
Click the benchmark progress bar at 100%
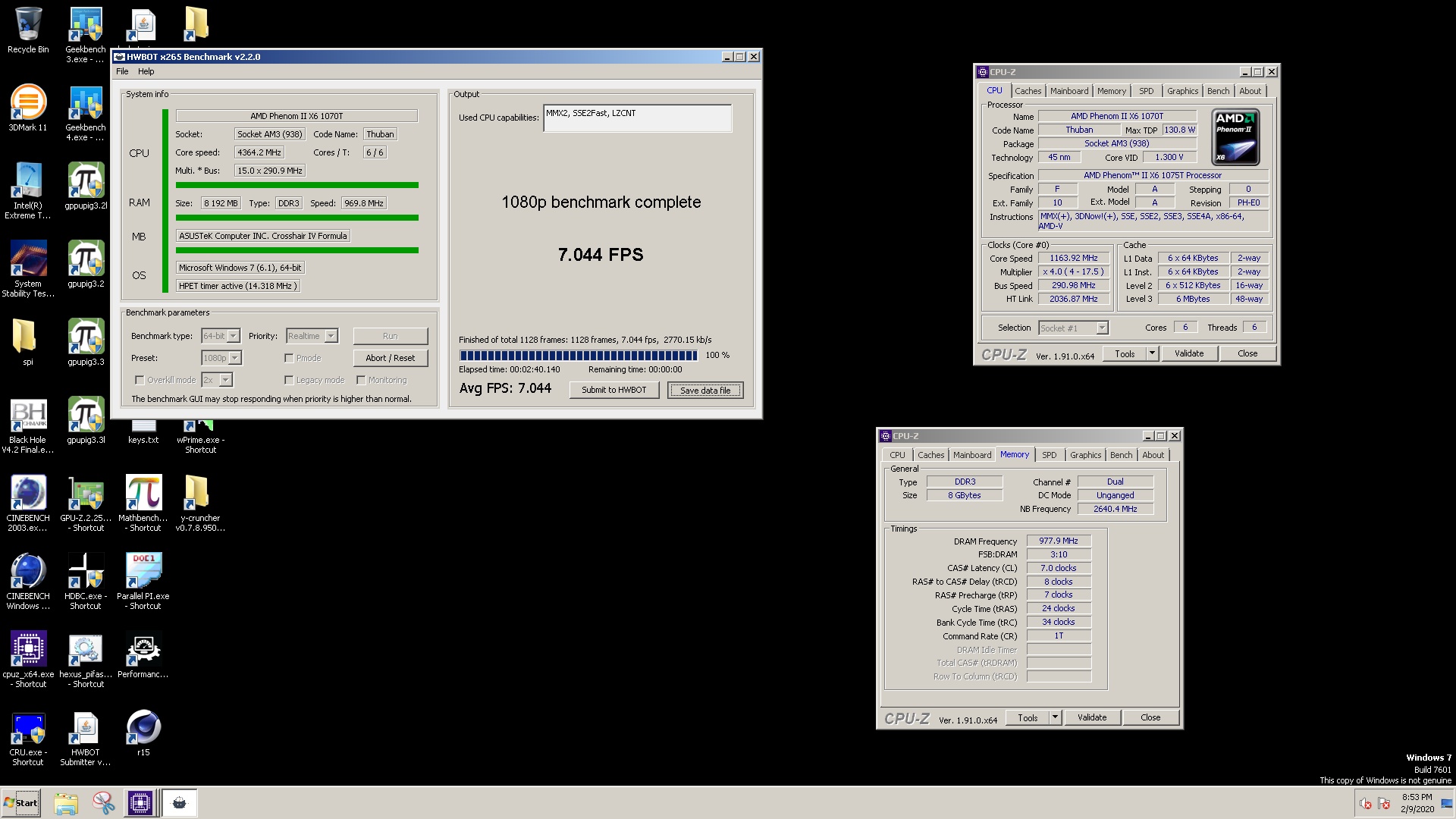[x=579, y=355]
